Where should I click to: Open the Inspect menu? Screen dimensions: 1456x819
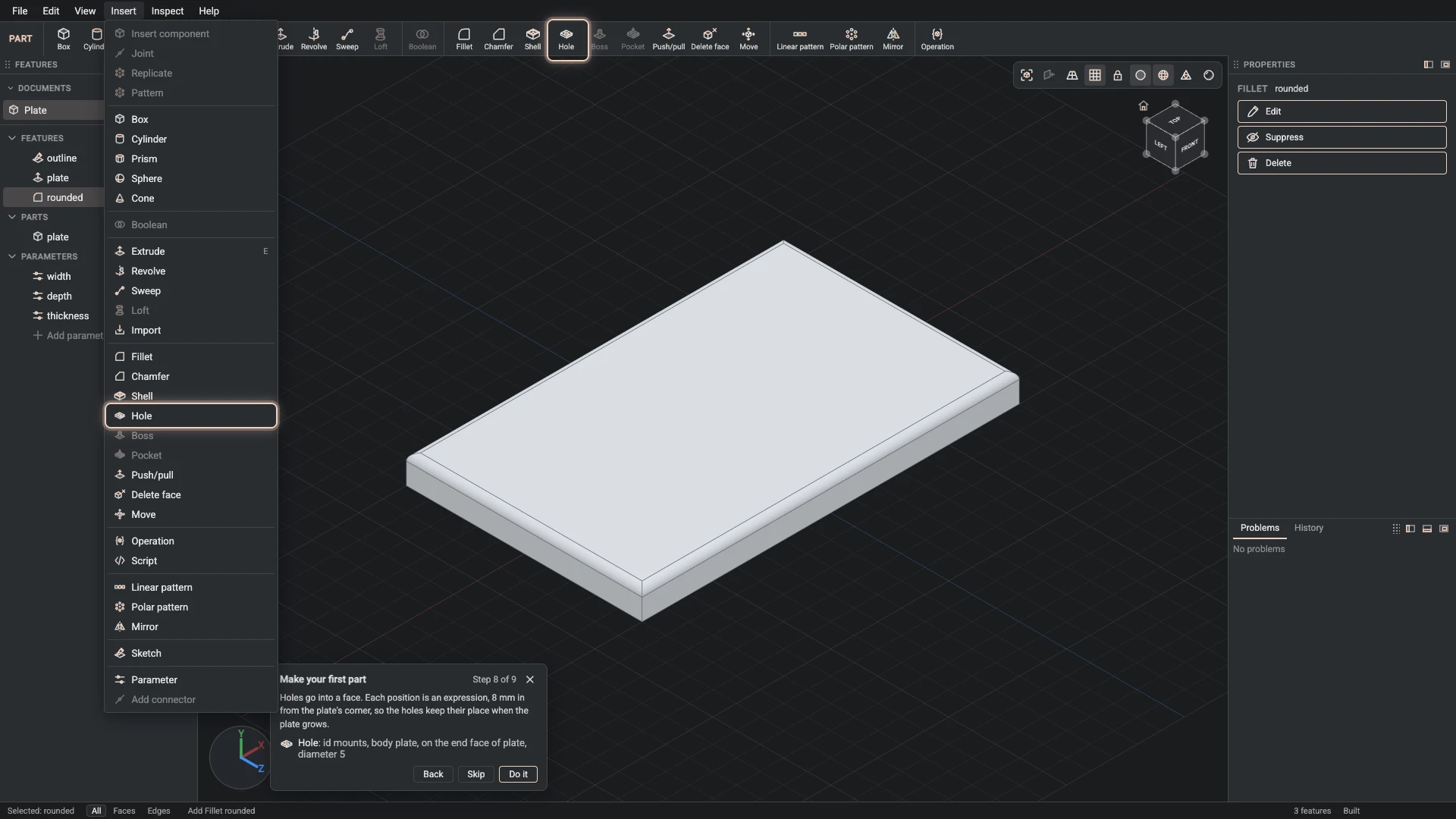point(167,11)
